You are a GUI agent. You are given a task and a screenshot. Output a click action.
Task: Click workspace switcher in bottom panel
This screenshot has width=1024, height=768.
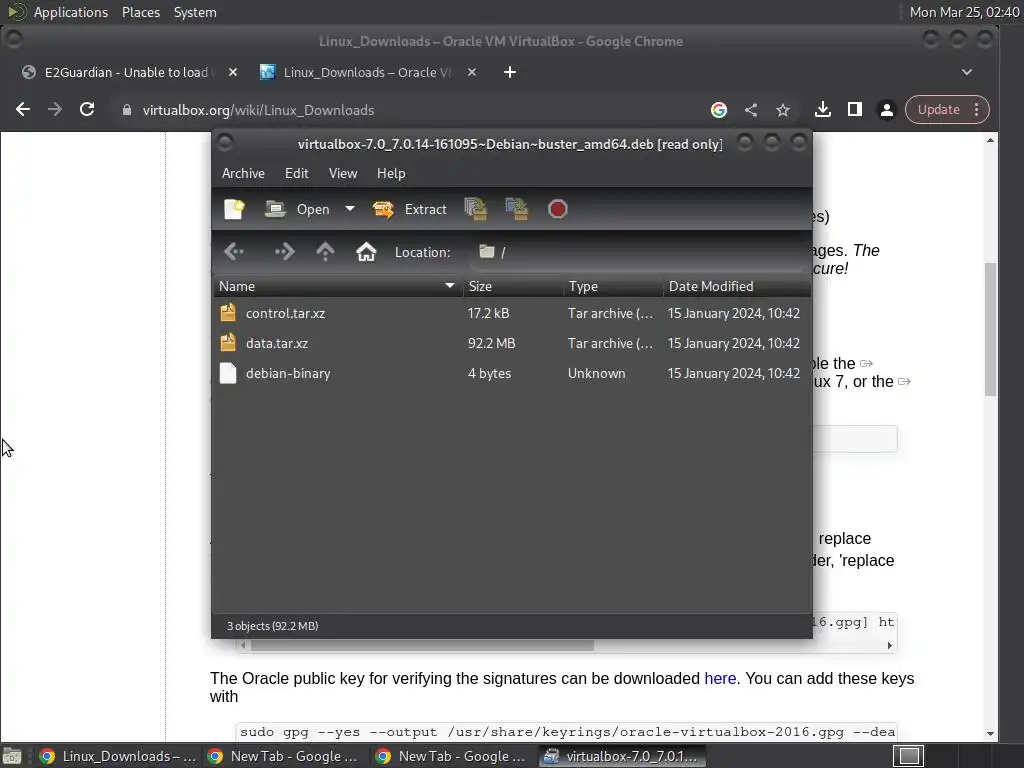coord(908,756)
